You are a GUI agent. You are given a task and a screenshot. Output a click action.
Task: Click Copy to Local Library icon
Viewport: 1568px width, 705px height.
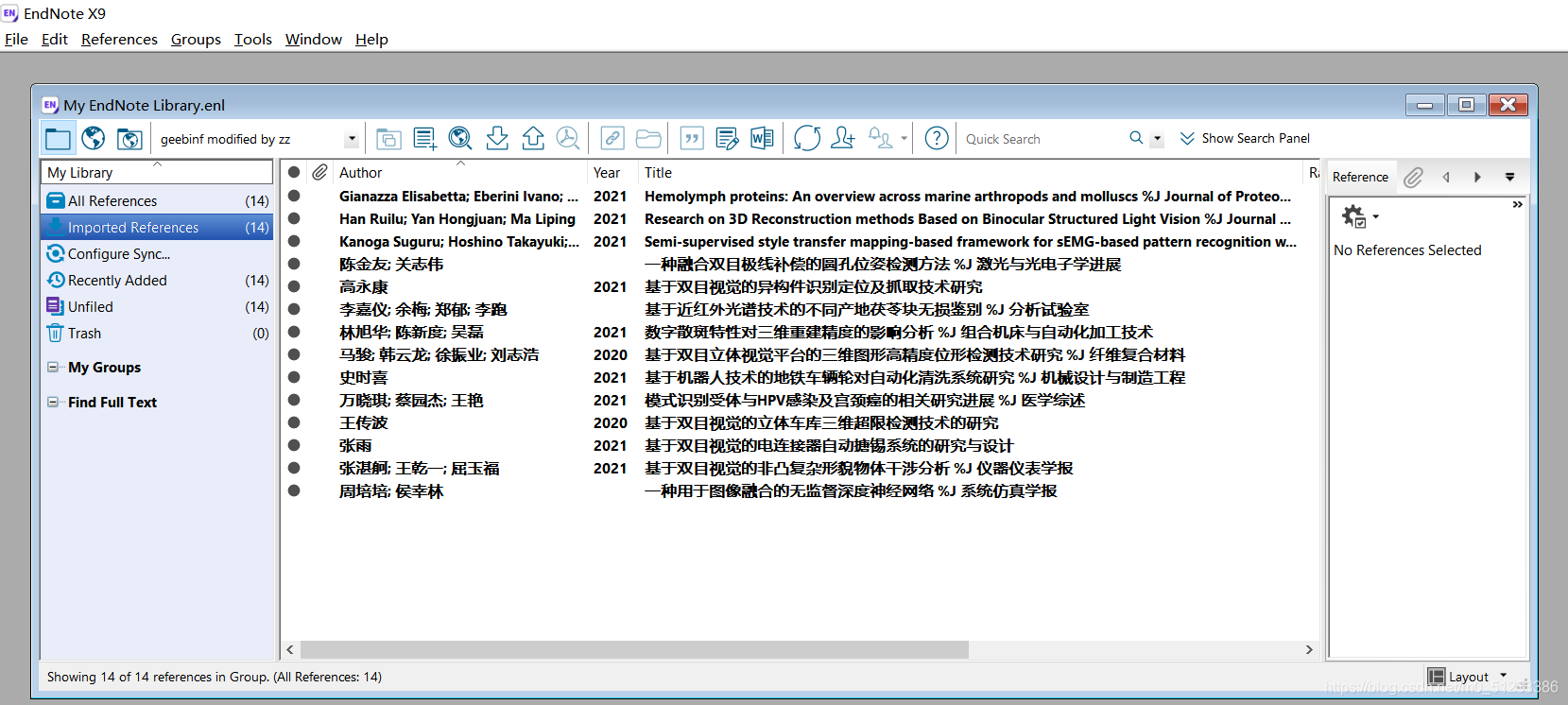coord(388,139)
